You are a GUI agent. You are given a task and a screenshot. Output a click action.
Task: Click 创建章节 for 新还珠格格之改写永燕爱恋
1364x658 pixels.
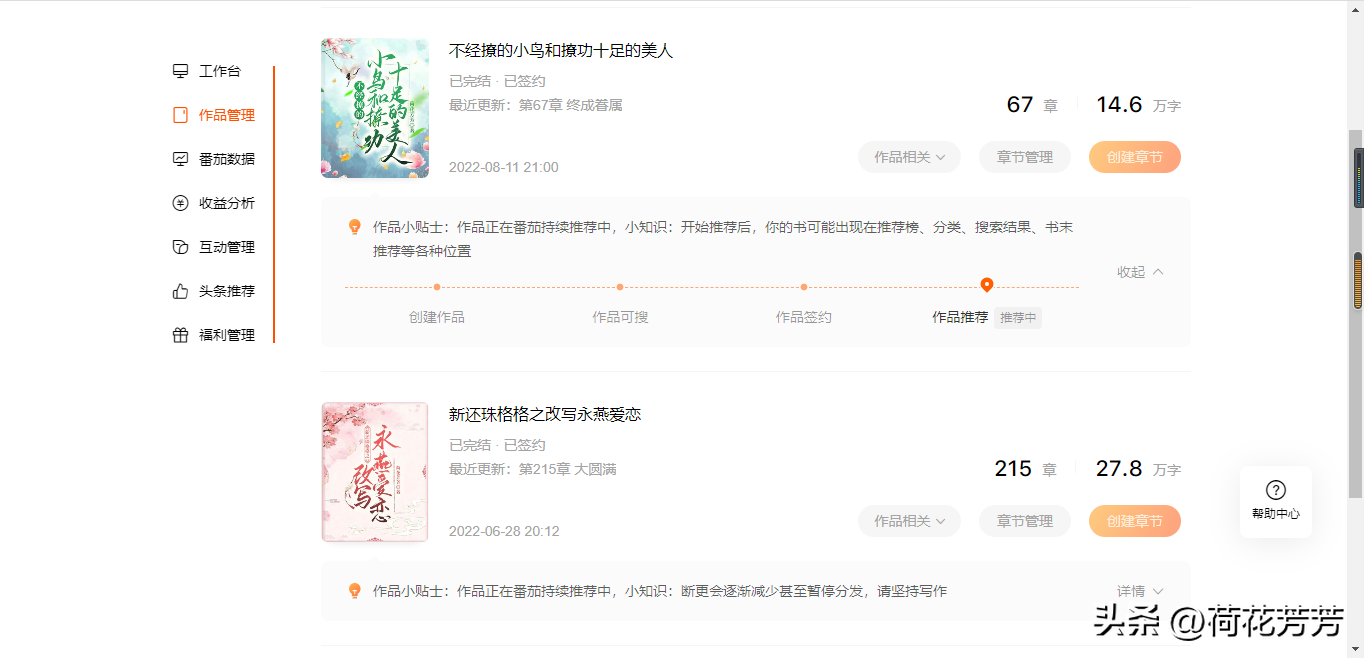[x=1135, y=521]
